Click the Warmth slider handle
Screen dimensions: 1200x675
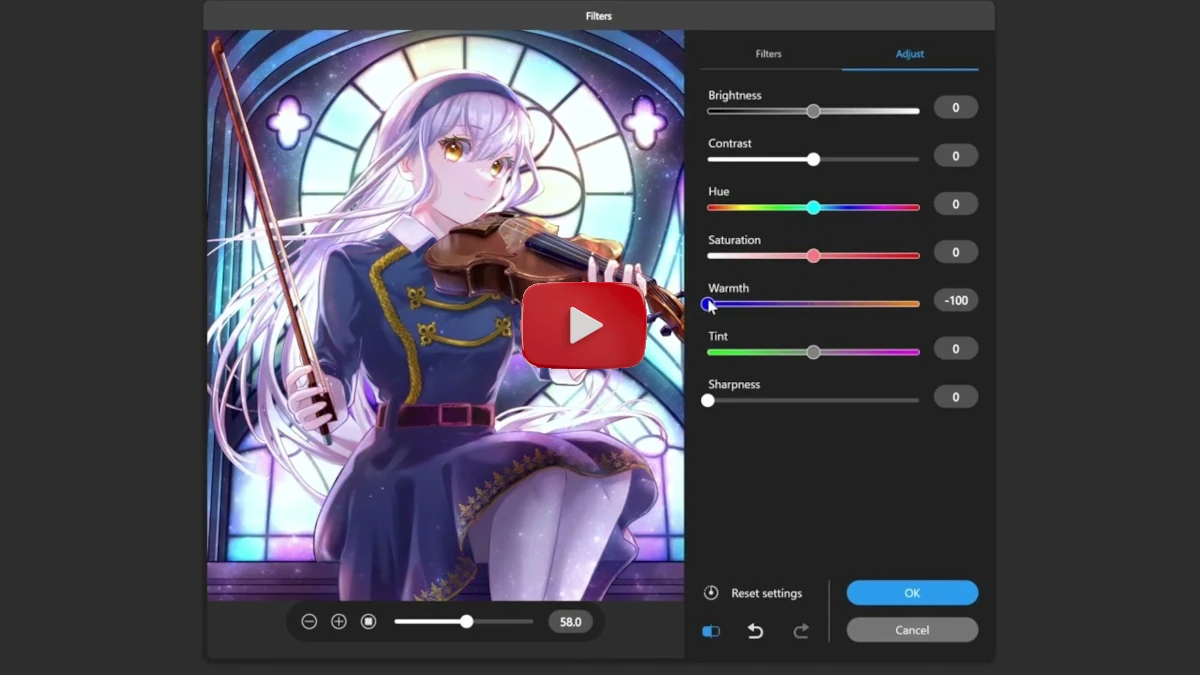click(708, 304)
